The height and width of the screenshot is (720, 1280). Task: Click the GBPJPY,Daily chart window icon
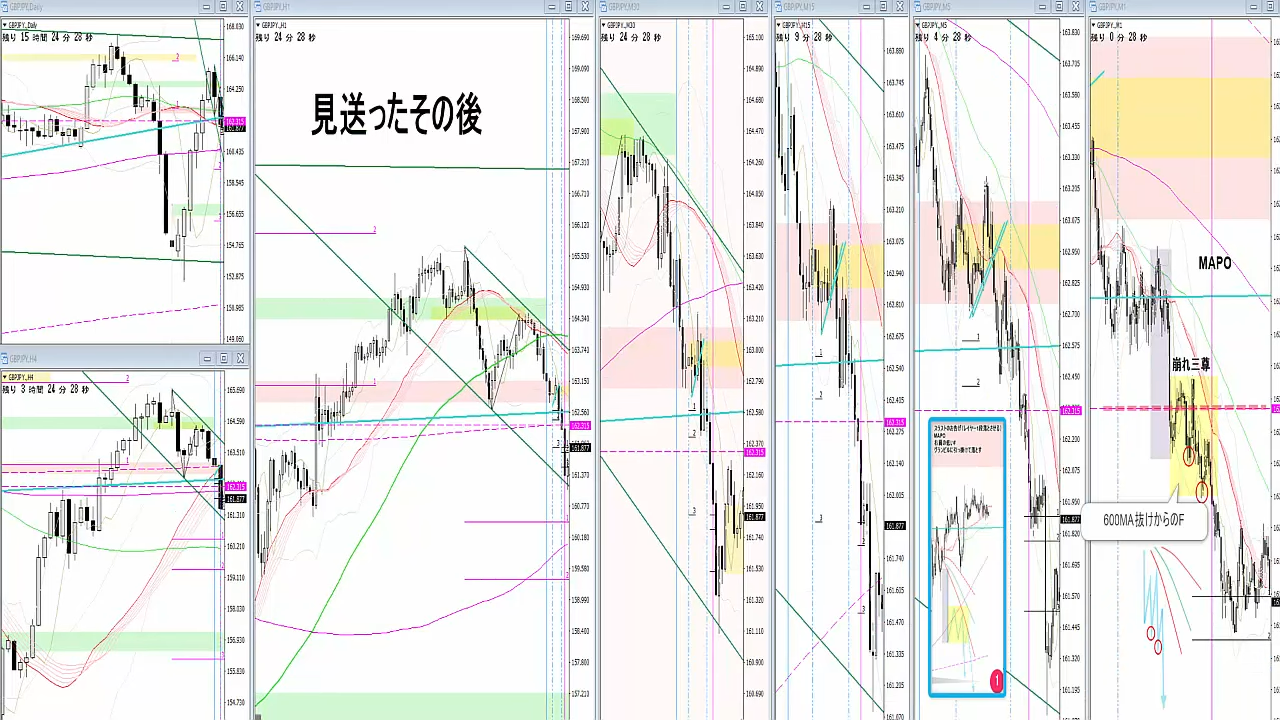pyautogui.click(x=6, y=6)
